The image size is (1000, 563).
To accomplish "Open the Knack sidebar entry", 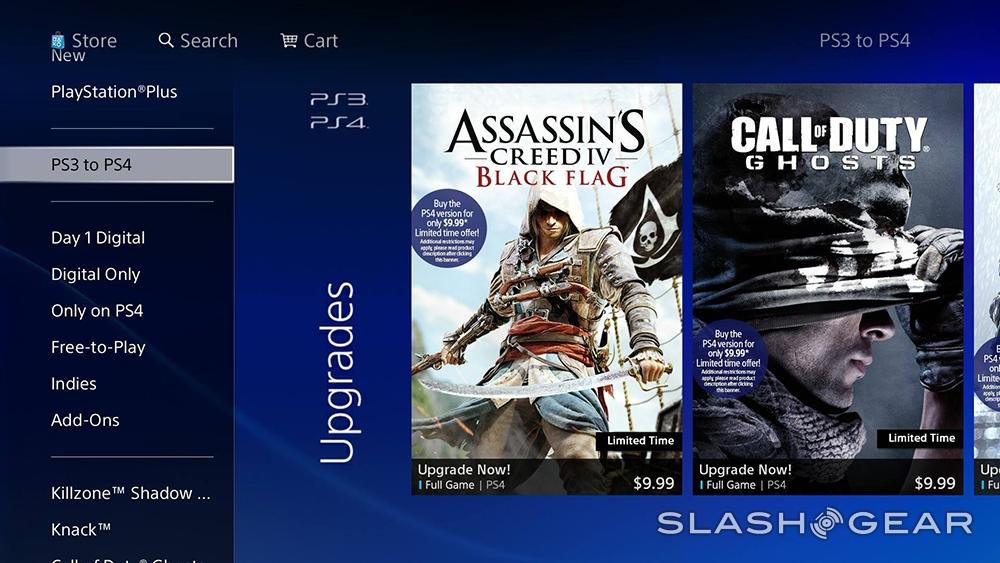I will pyautogui.click(x=81, y=529).
